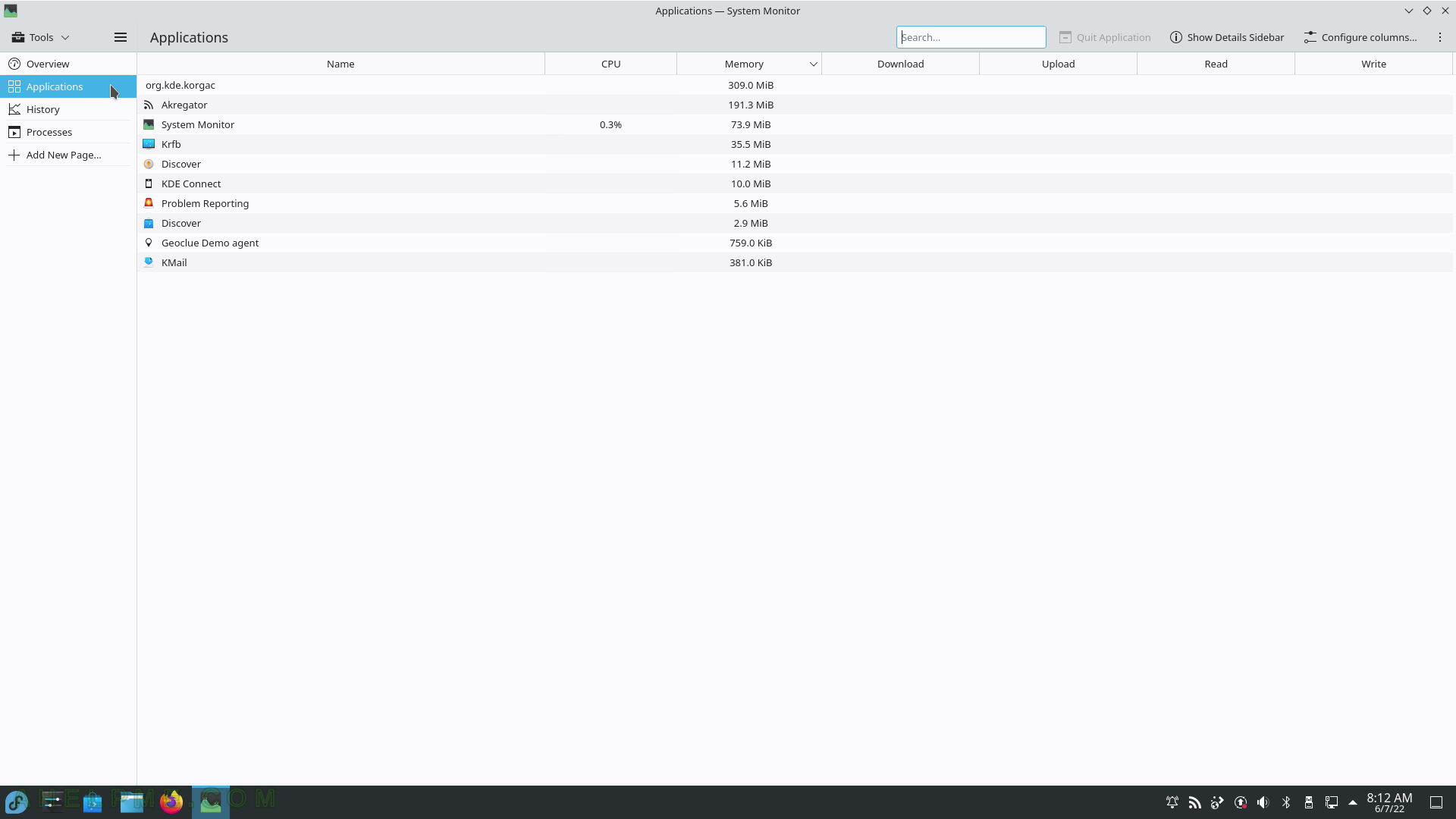Image resolution: width=1456 pixels, height=819 pixels.
Task: Open System Settings from the taskbar
Action: coord(53,802)
